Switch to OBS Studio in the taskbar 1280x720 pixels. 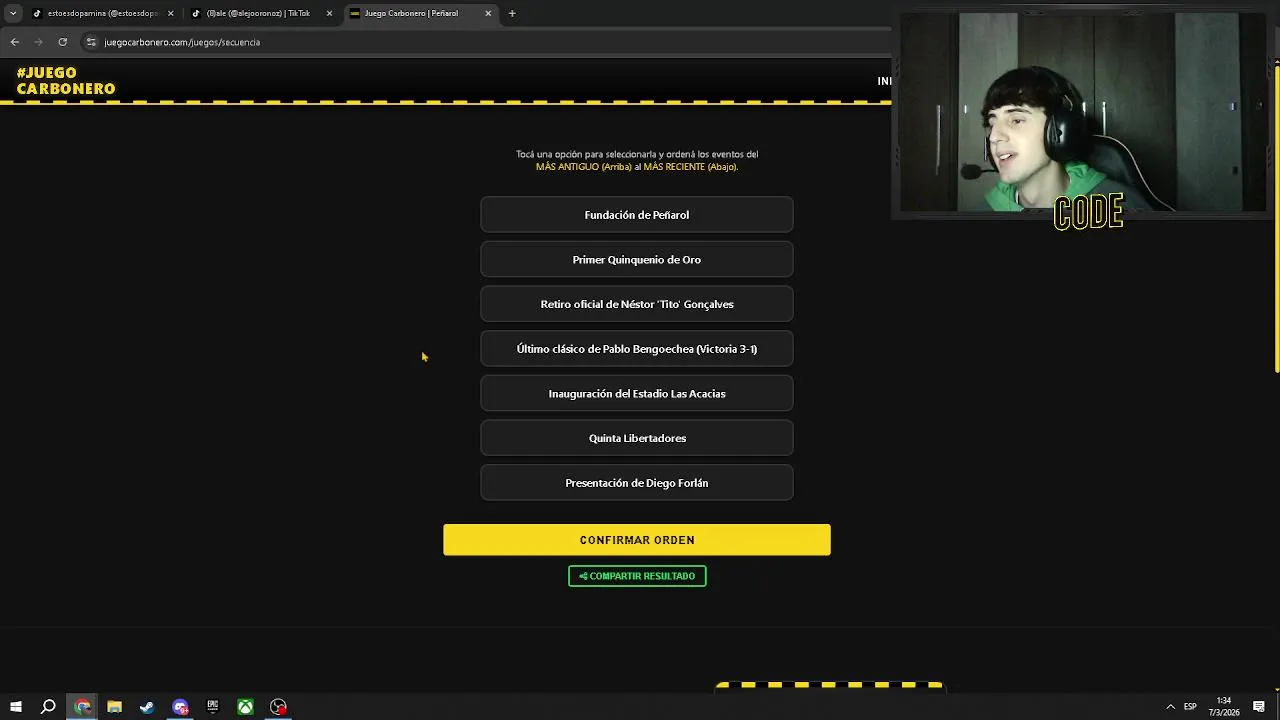coord(278,707)
